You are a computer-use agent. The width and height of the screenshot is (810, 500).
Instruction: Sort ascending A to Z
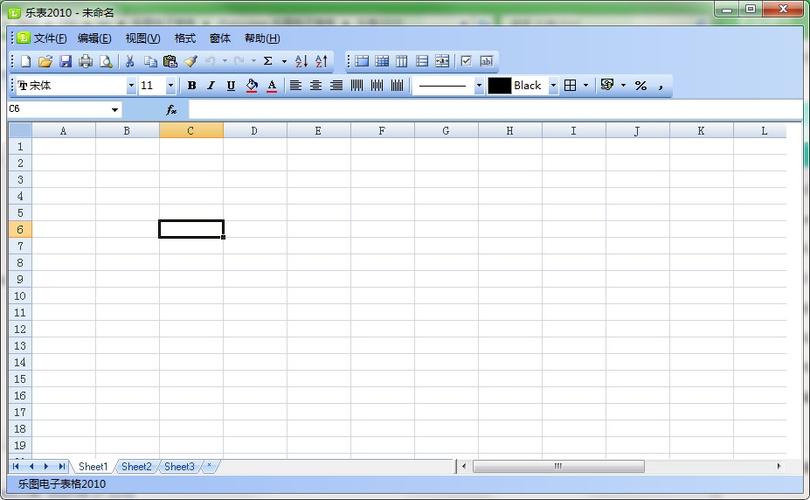[x=301, y=61]
